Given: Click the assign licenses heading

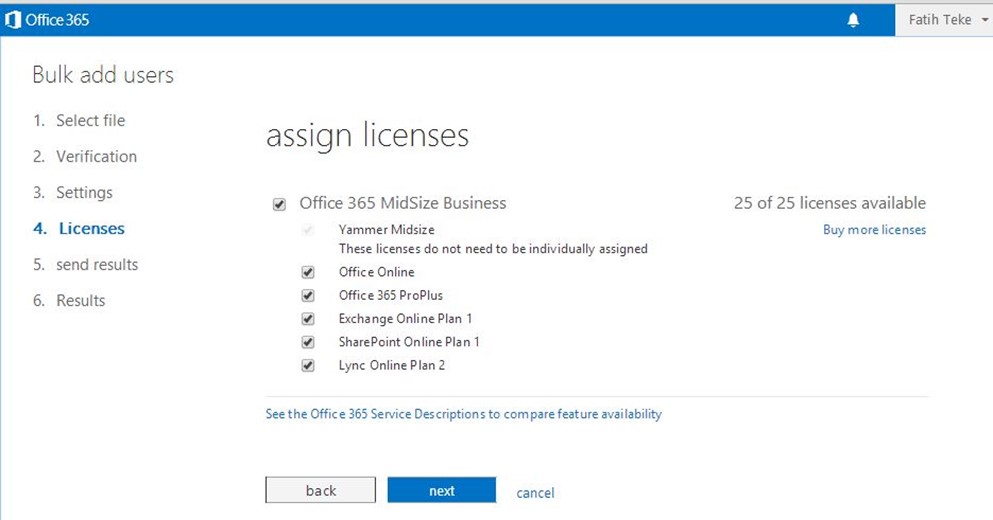Looking at the screenshot, I should tap(367, 136).
